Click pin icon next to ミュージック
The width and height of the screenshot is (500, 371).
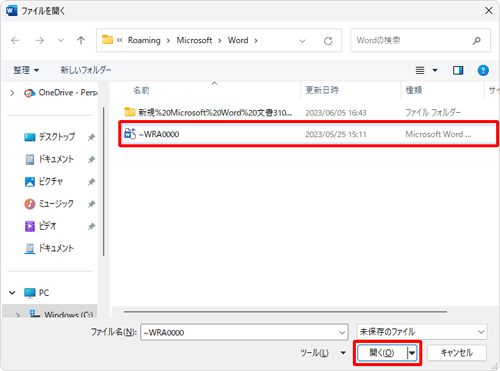click(91, 204)
